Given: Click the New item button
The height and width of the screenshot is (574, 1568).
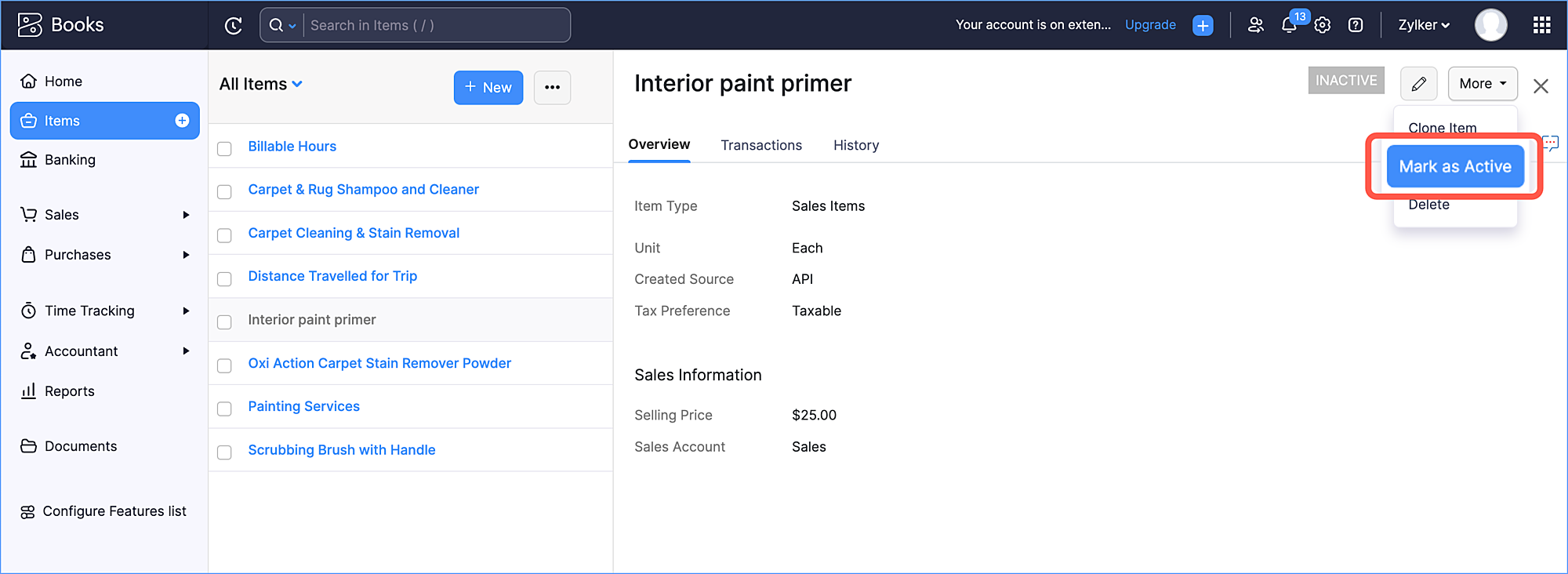Looking at the screenshot, I should coord(488,87).
